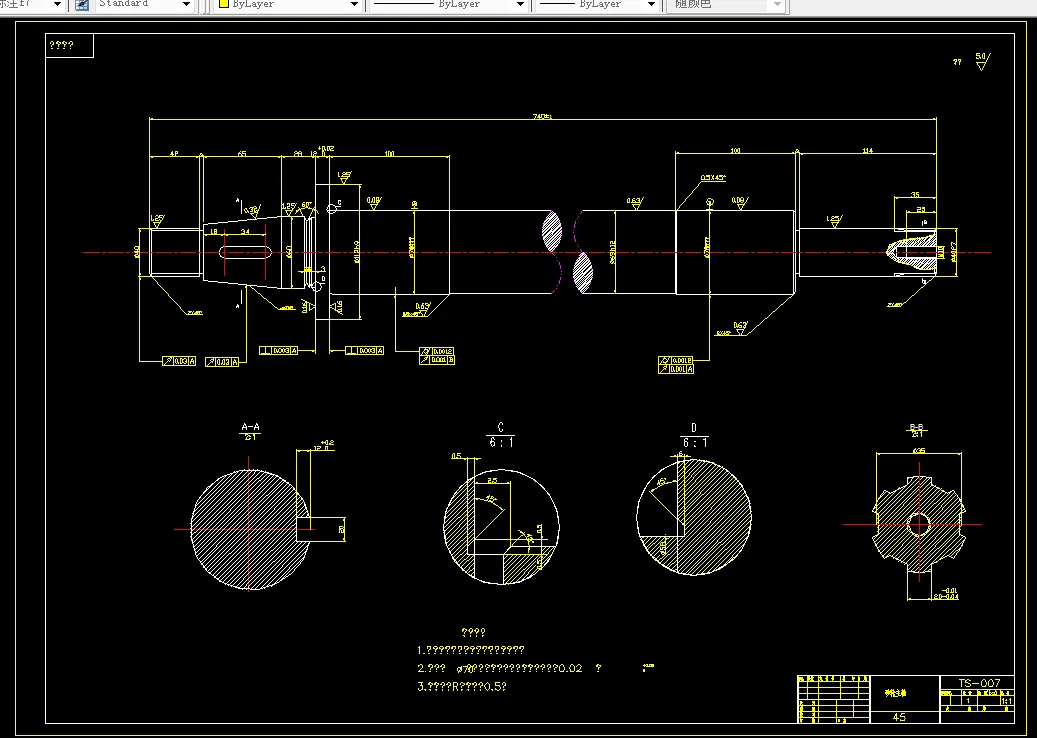
Task: Open the table style manager icon beside Standard
Action: (82, 5)
